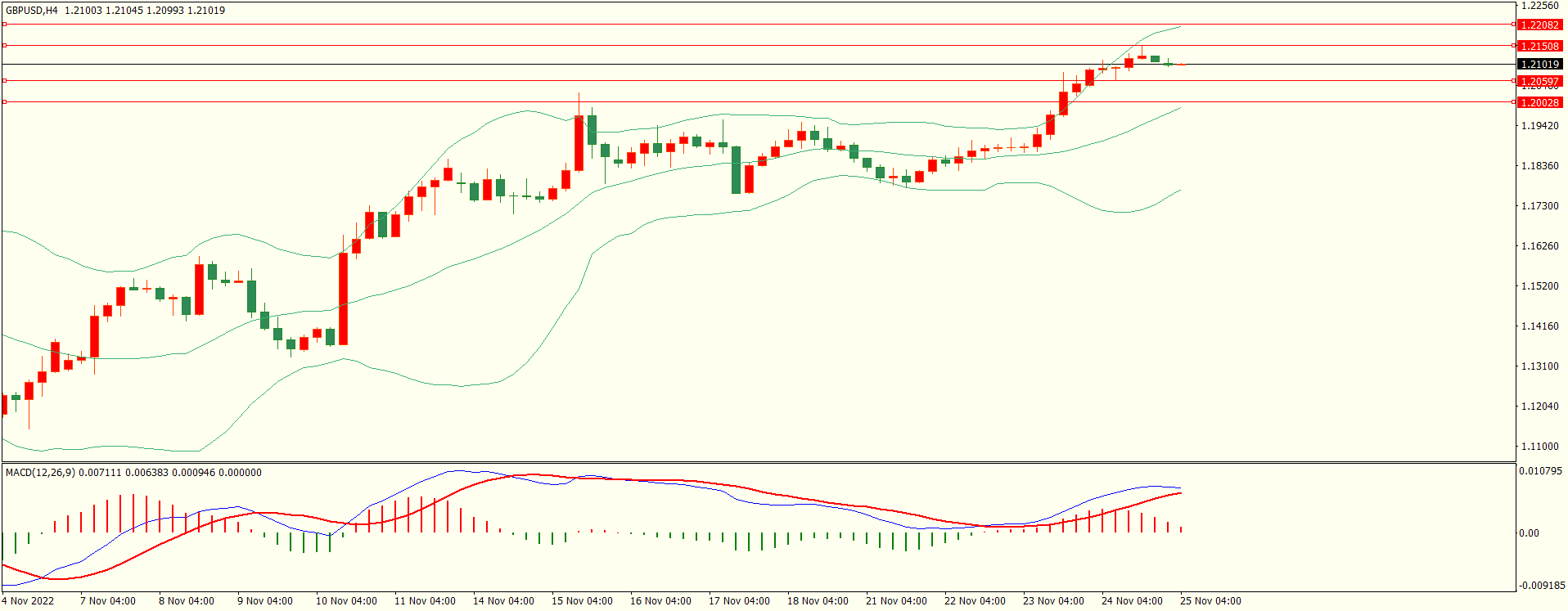The height and width of the screenshot is (611, 1568).
Task: Click the 15 Nov 04:00 time label
Action: 582,601
